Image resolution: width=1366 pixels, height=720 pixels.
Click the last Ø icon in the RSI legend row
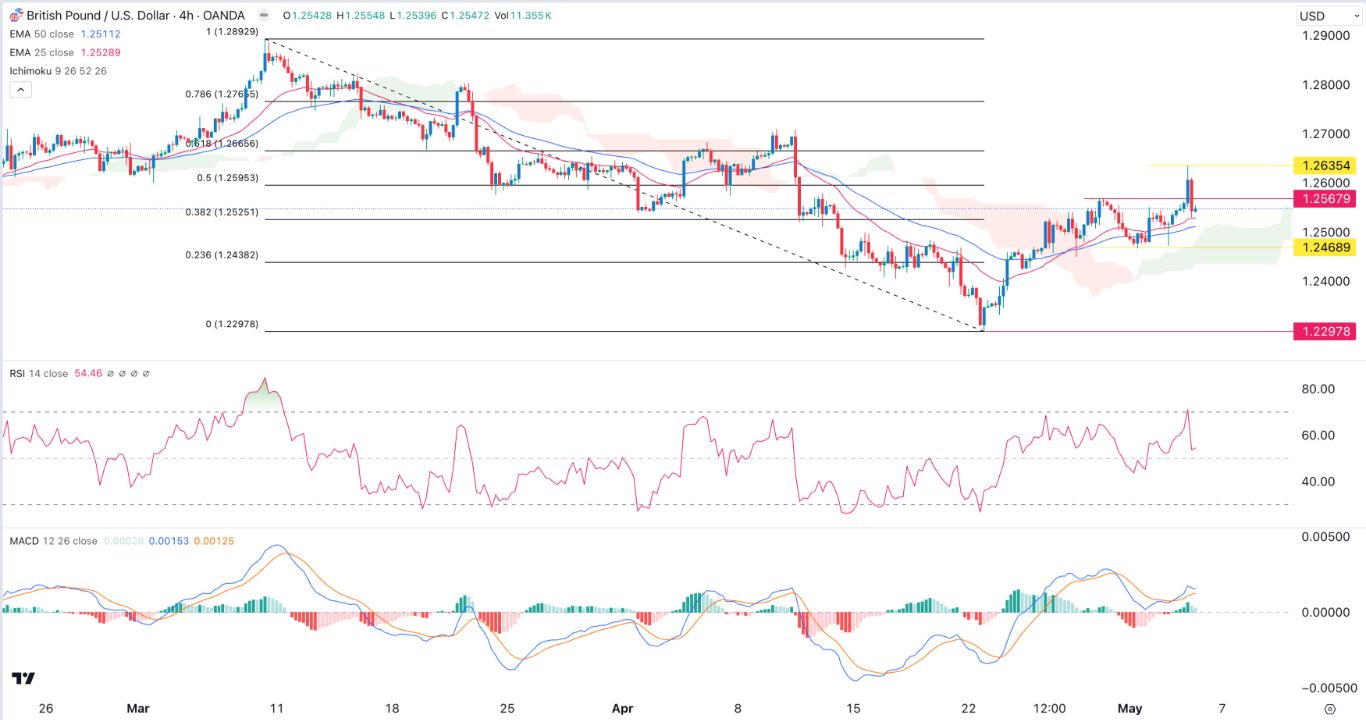click(x=144, y=373)
